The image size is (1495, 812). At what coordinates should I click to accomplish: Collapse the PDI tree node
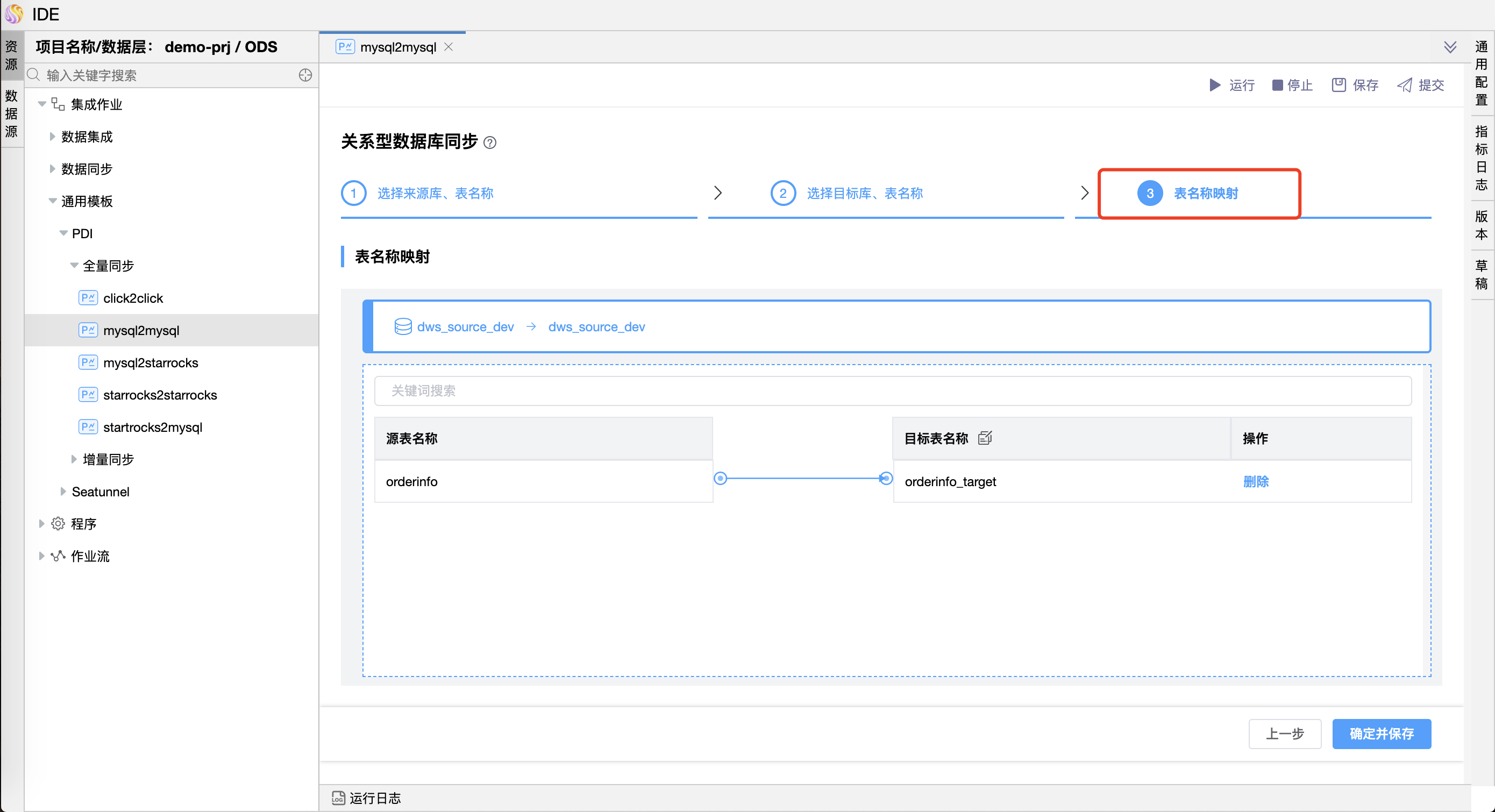63,233
